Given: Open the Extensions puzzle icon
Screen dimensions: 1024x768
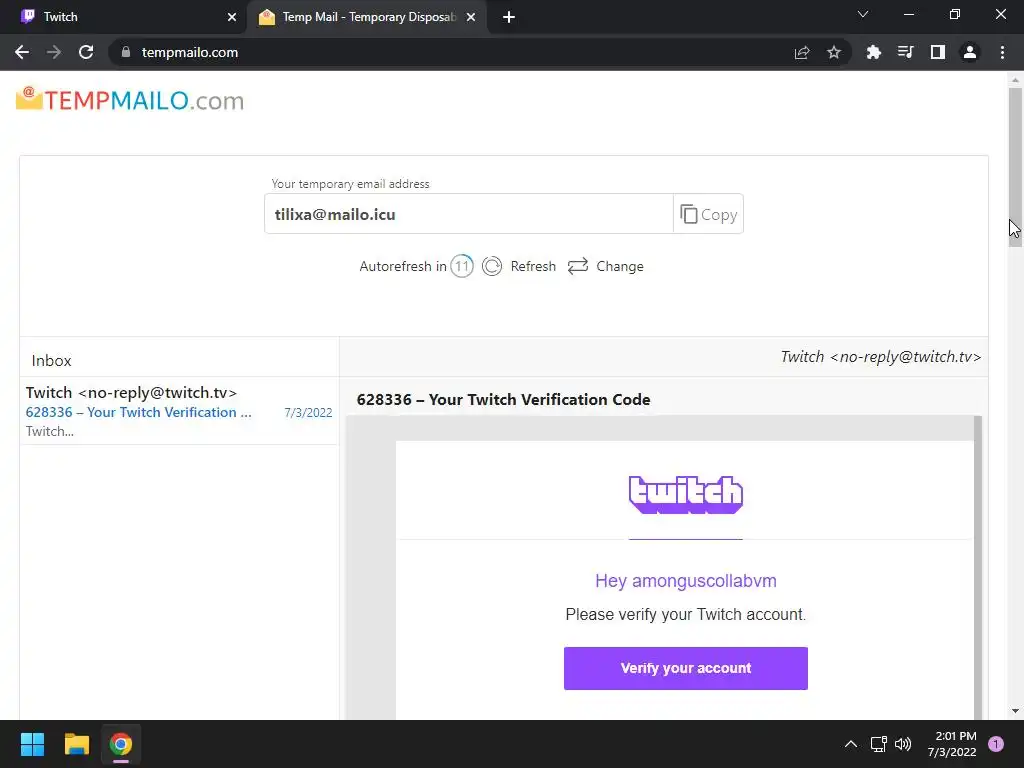Looking at the screenshot, I should point(873,52).
